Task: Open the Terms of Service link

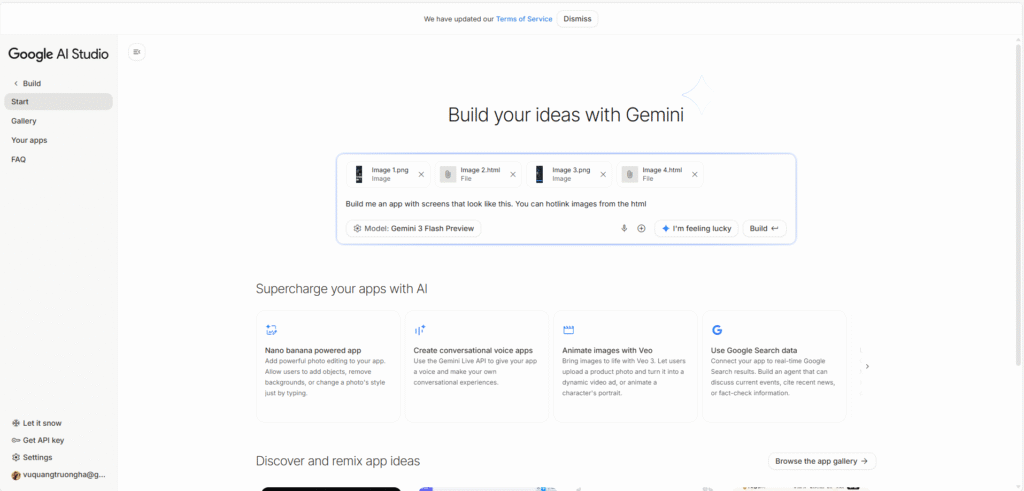Action: point(524,19)
